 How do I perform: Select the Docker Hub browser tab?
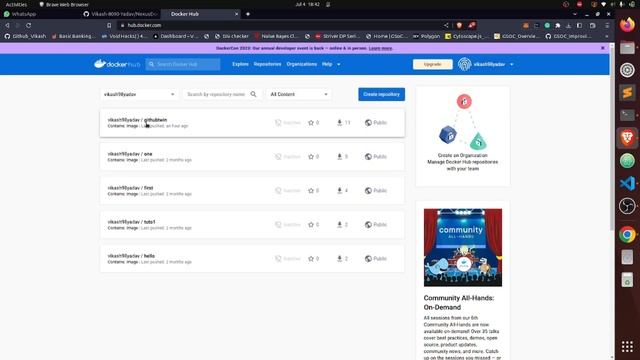point(200,14)
